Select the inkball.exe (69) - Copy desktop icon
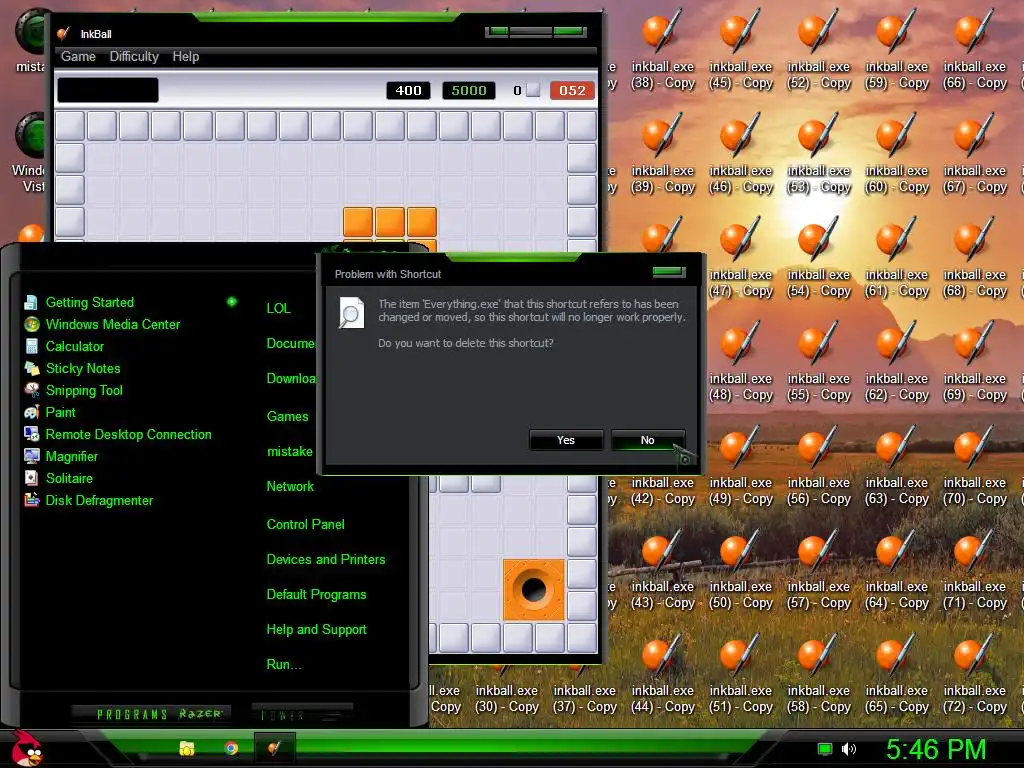This screenshot has width=1024, height=768. [x=974, y=362]
